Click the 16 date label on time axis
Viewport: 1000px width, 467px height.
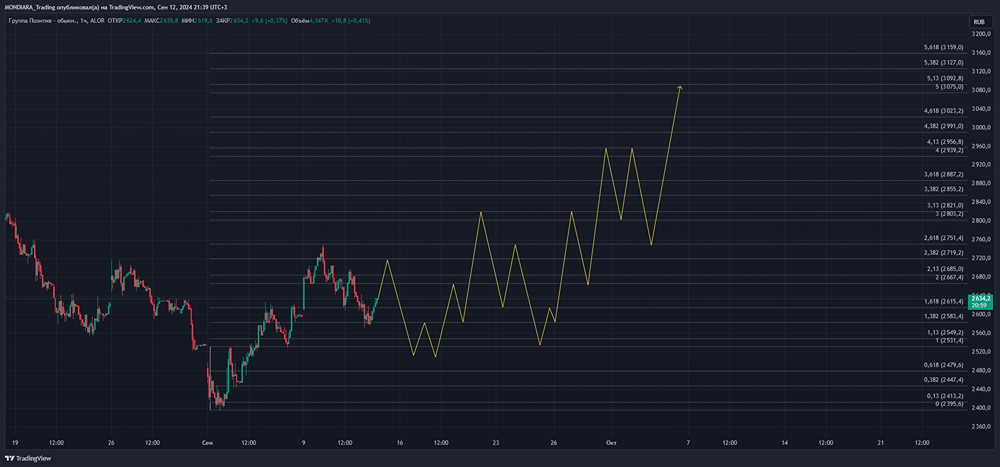400,442
